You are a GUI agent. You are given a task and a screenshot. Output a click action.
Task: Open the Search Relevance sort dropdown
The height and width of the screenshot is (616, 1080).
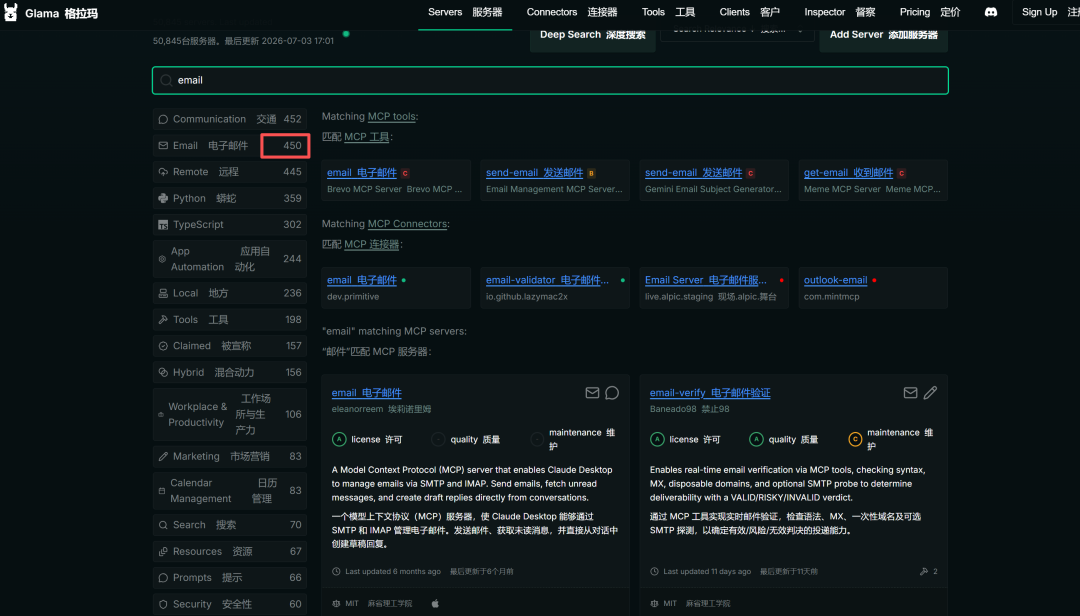pyautogui.click(x=737, y=31)
